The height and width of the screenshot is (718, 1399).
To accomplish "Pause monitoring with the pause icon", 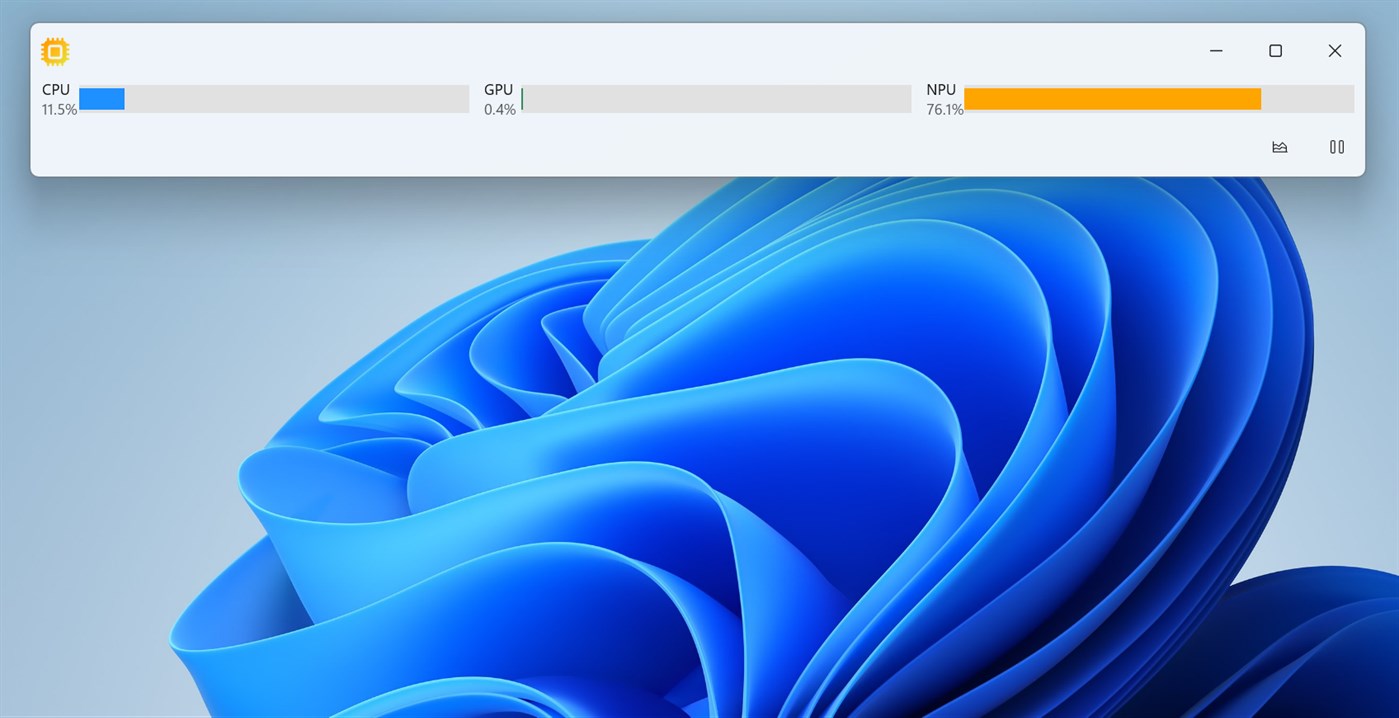I will [1337, 147].
